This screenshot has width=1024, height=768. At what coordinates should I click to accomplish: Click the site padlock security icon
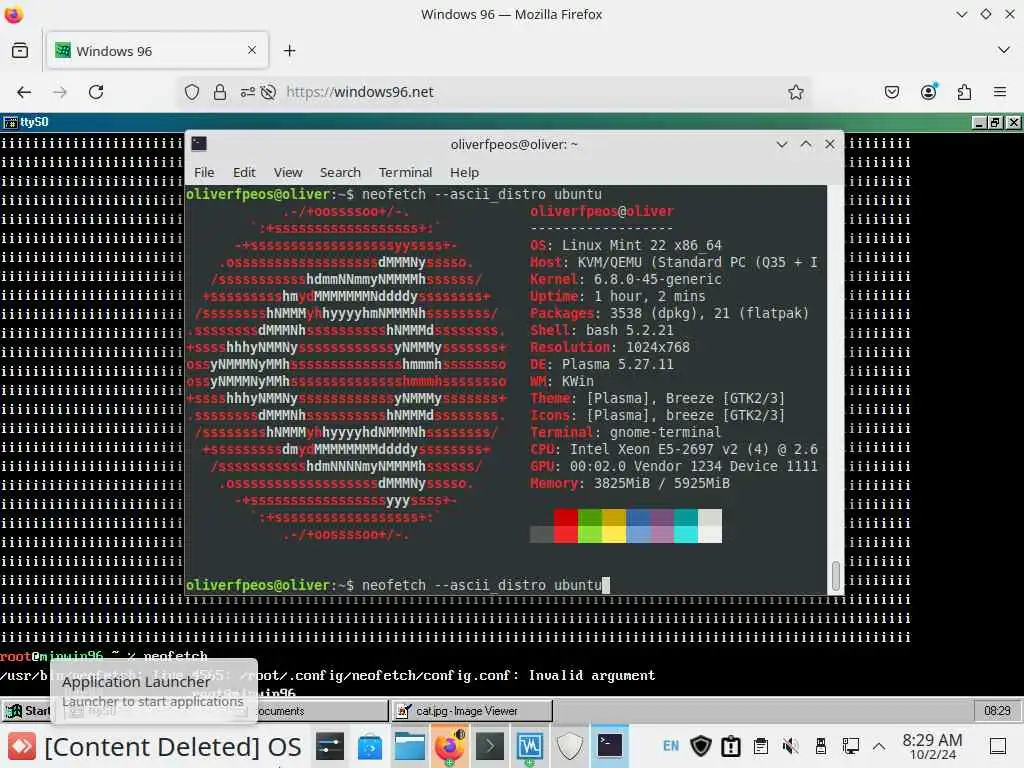[220, 92]
